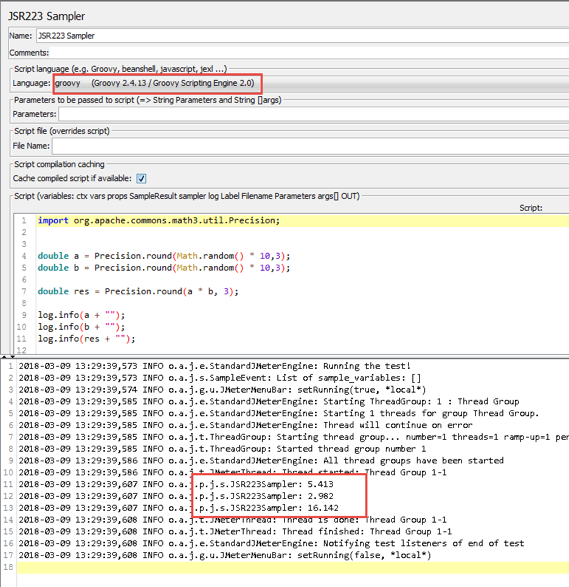Click script line 4 defining double a
The image size is (569, 587).
(164, 256)
